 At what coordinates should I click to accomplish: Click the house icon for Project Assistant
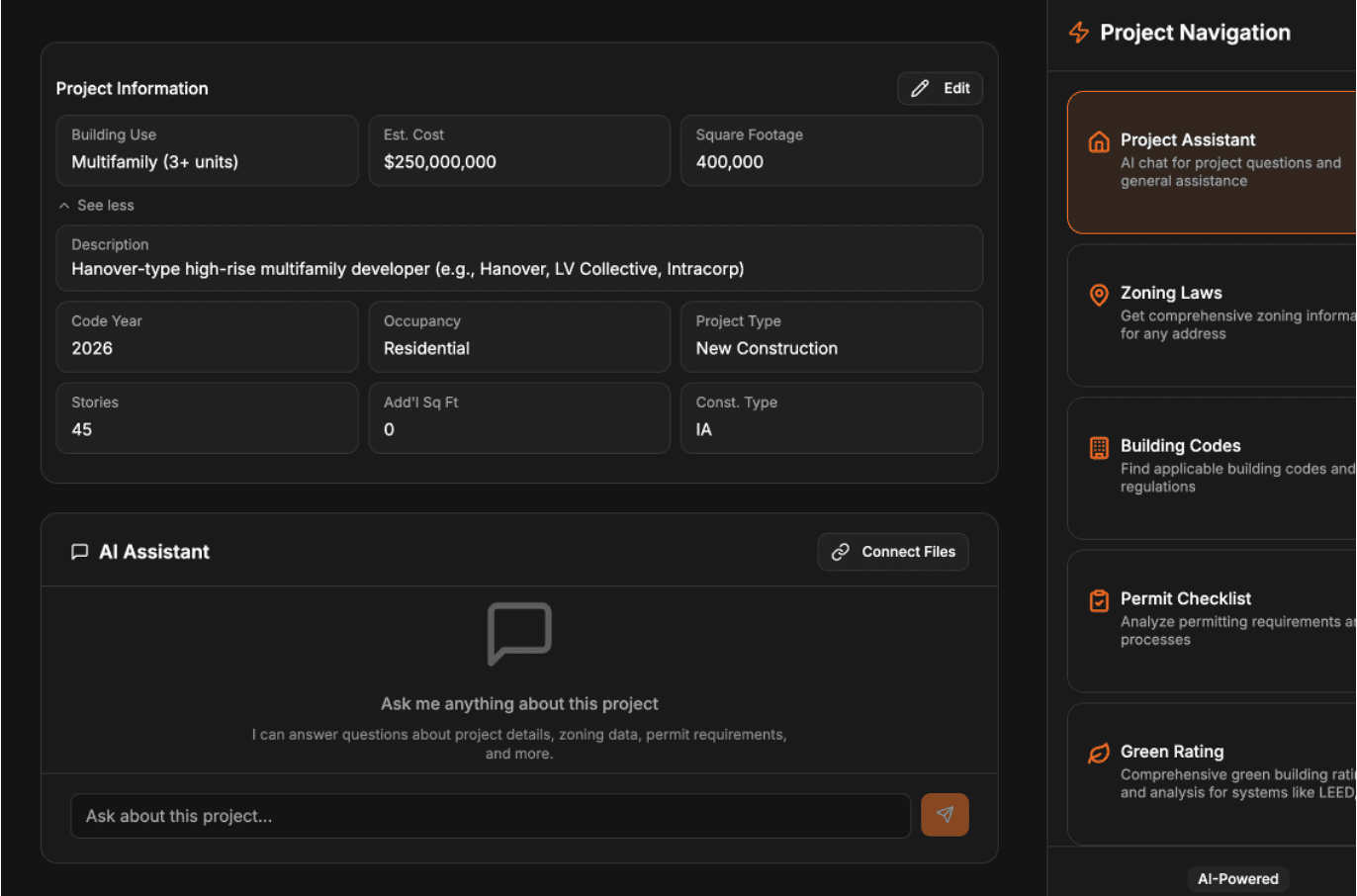[1098, 141]
